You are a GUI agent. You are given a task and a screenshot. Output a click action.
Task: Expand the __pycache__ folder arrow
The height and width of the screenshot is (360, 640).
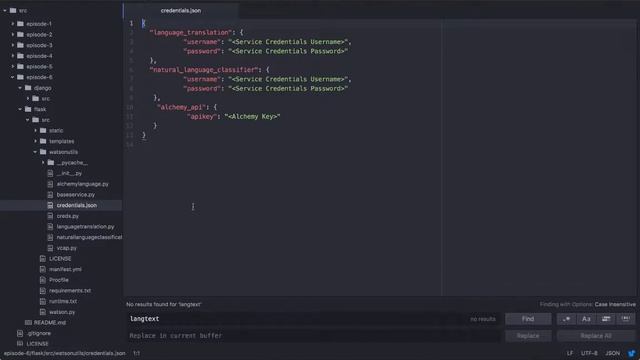[43, 162]
